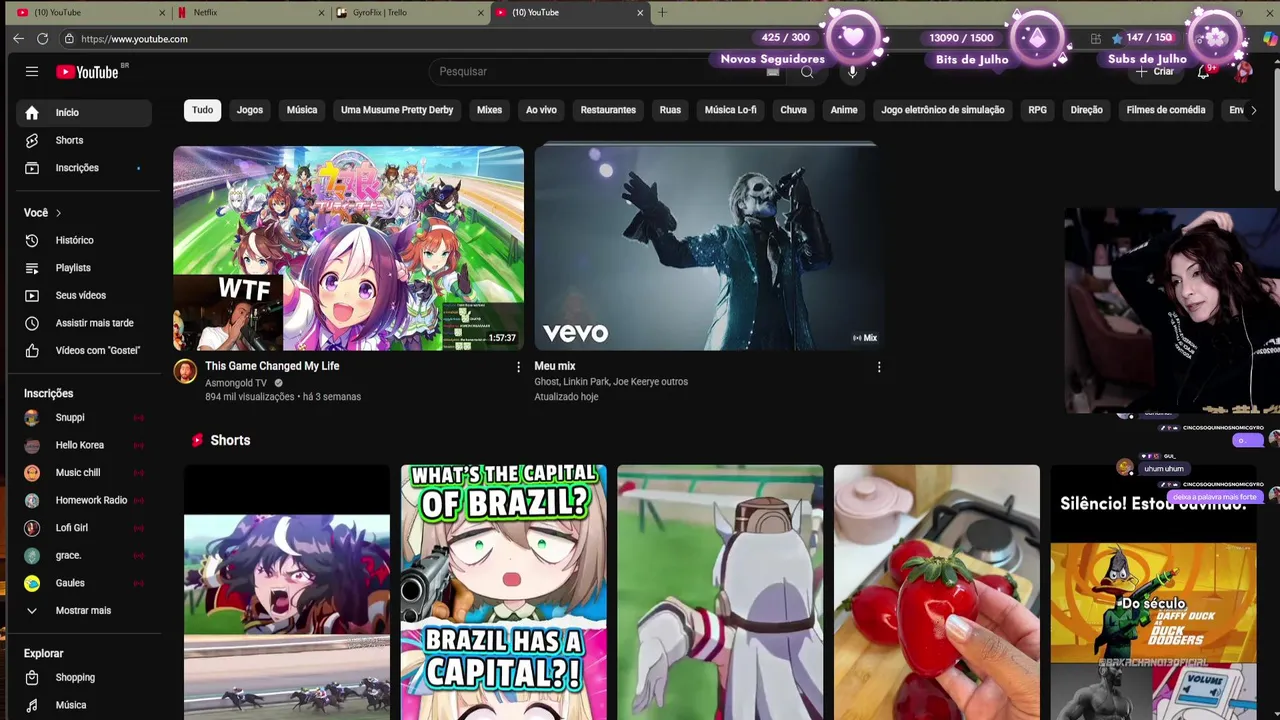Open Uma Musume video thumbnail
This screenshot has width=1280, height=720.
tap(348, 248)
